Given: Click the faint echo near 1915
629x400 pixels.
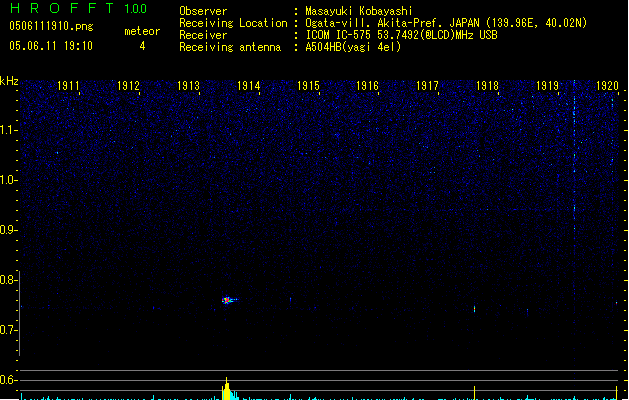Looking at the screenshot, I should click(x=291, y=299).
